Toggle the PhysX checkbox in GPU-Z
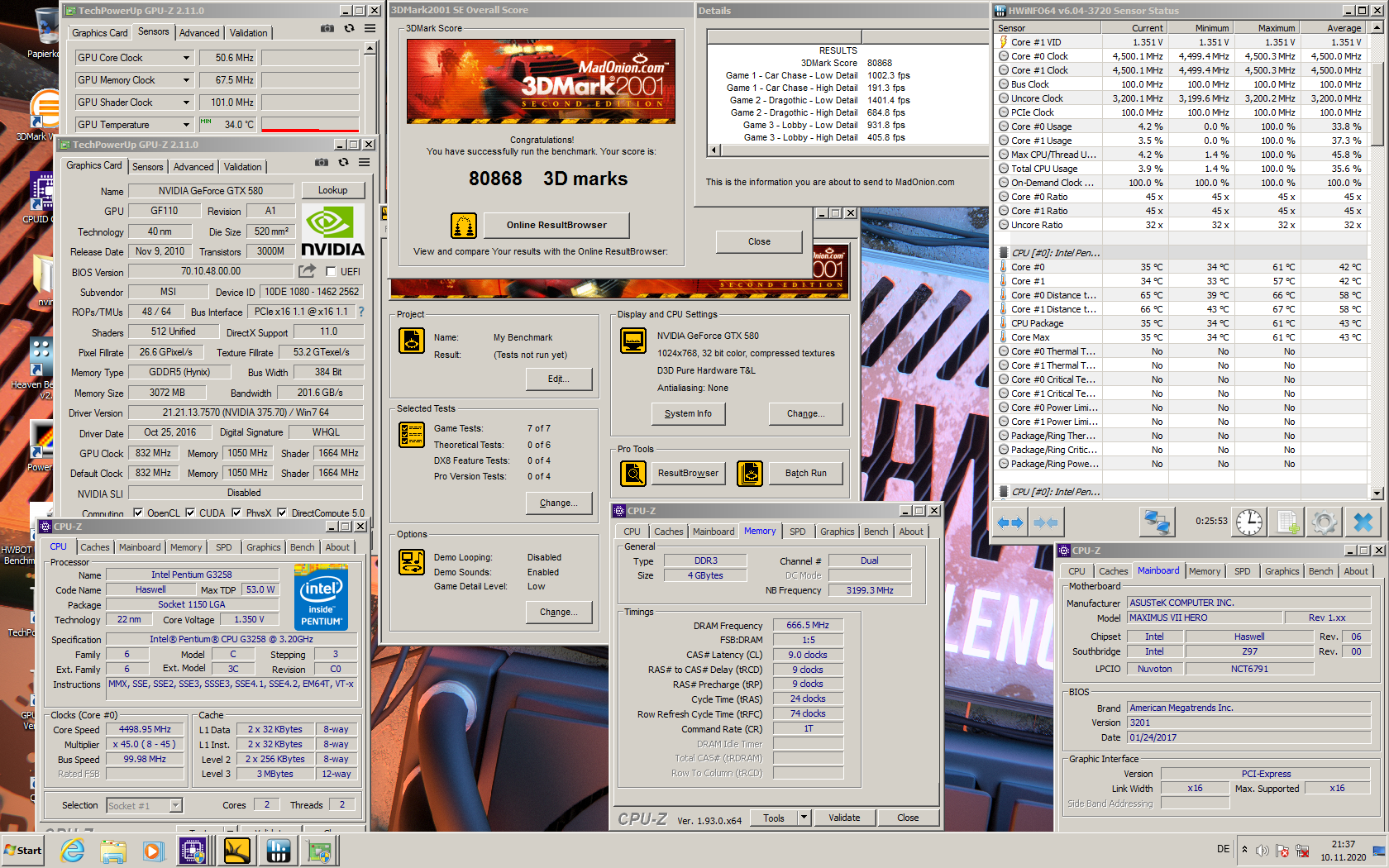Screen dimensions: 1389x868 pos(236,513)
